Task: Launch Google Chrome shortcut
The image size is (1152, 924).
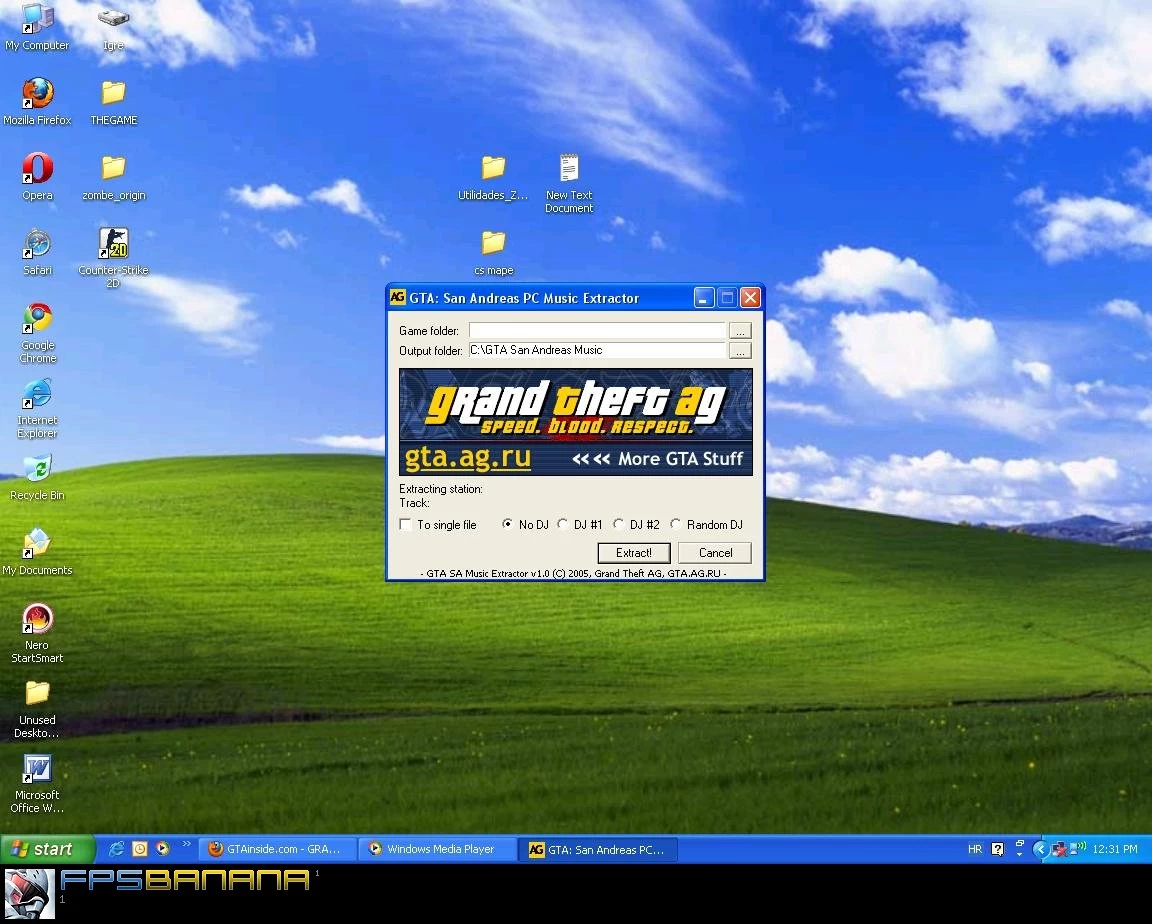Action: (x=37, y=333)
